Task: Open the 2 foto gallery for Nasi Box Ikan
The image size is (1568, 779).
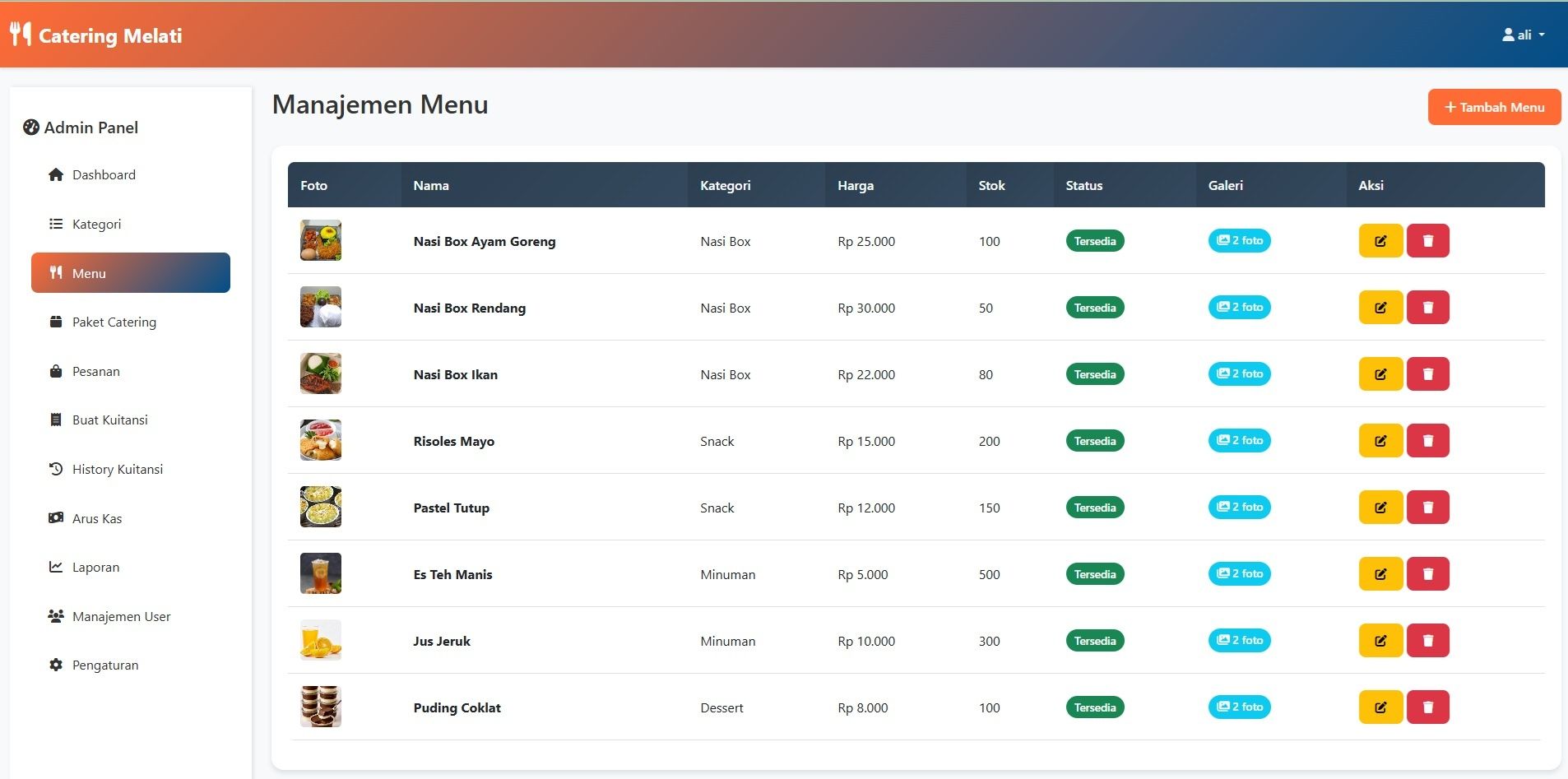Action: [x=1239, y=374]
